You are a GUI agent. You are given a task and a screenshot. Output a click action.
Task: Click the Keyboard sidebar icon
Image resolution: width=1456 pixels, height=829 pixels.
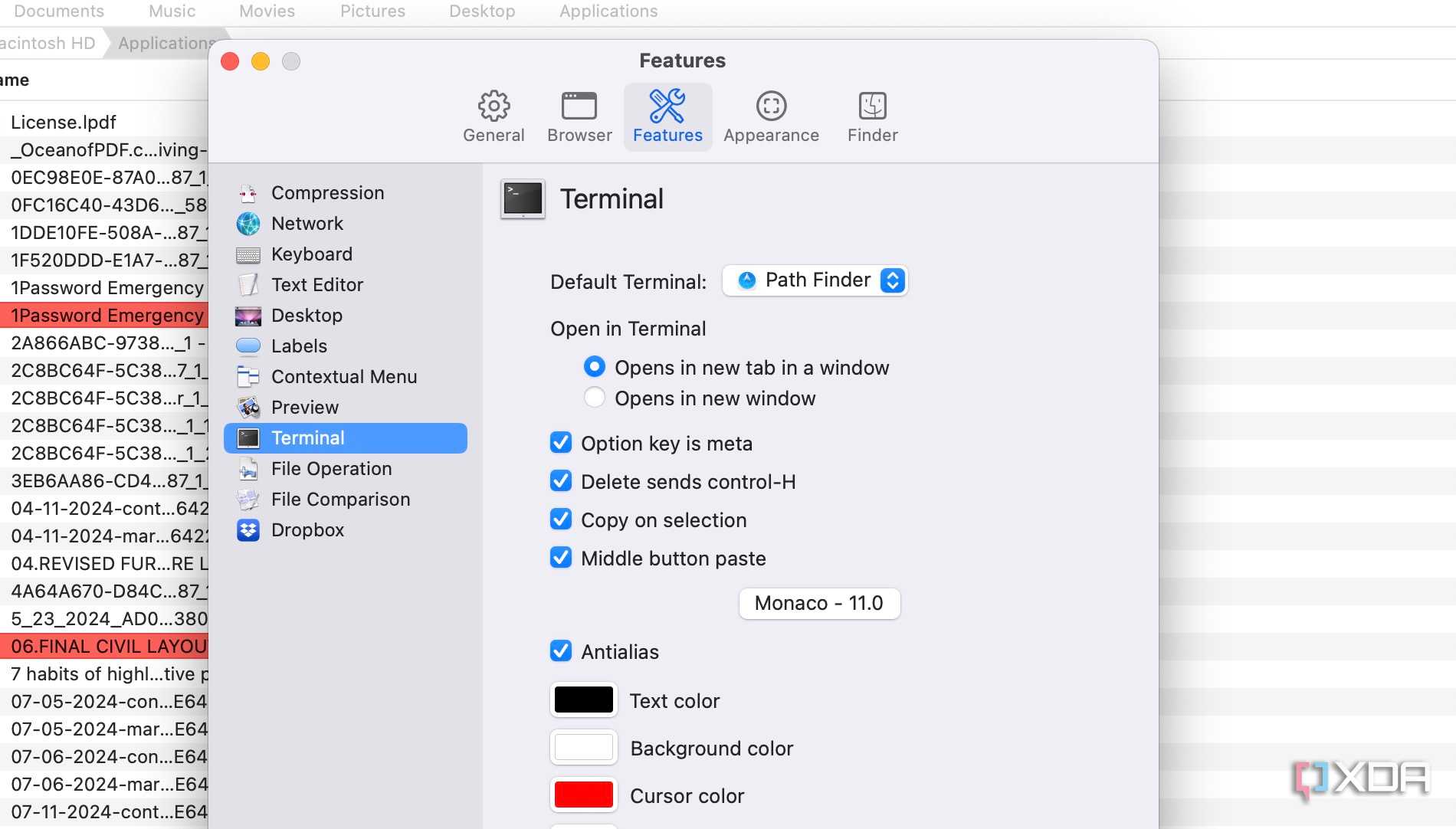(248, 254)
